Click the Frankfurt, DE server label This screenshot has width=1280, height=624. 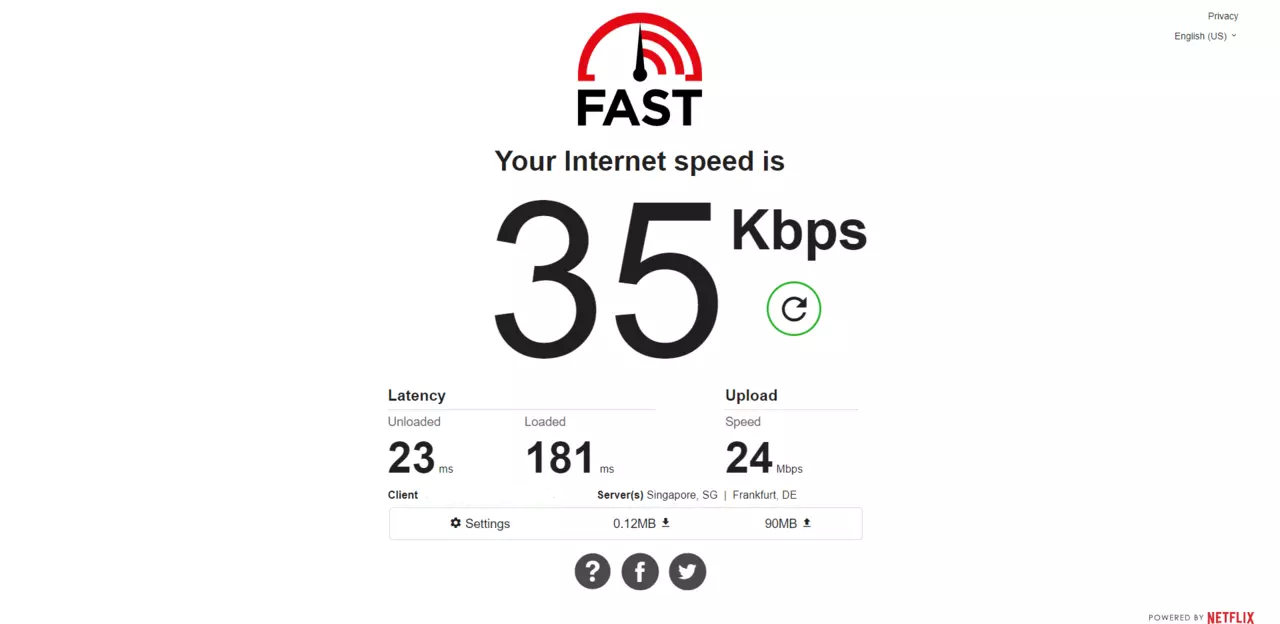point(764,495)
